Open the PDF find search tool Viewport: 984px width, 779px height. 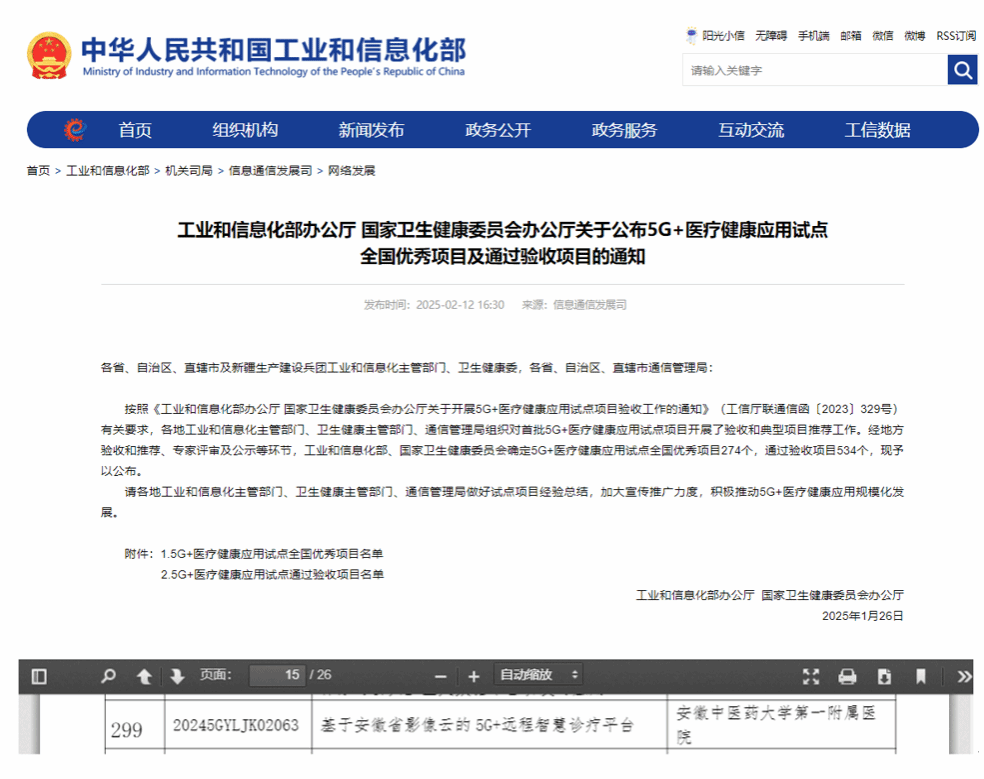(x=108, y=676)
